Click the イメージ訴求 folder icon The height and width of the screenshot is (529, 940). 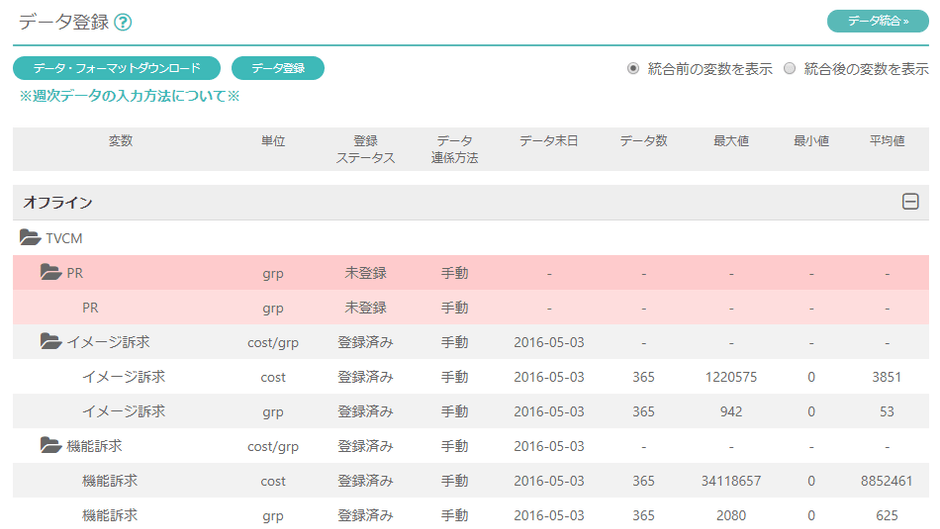point(50,342)
